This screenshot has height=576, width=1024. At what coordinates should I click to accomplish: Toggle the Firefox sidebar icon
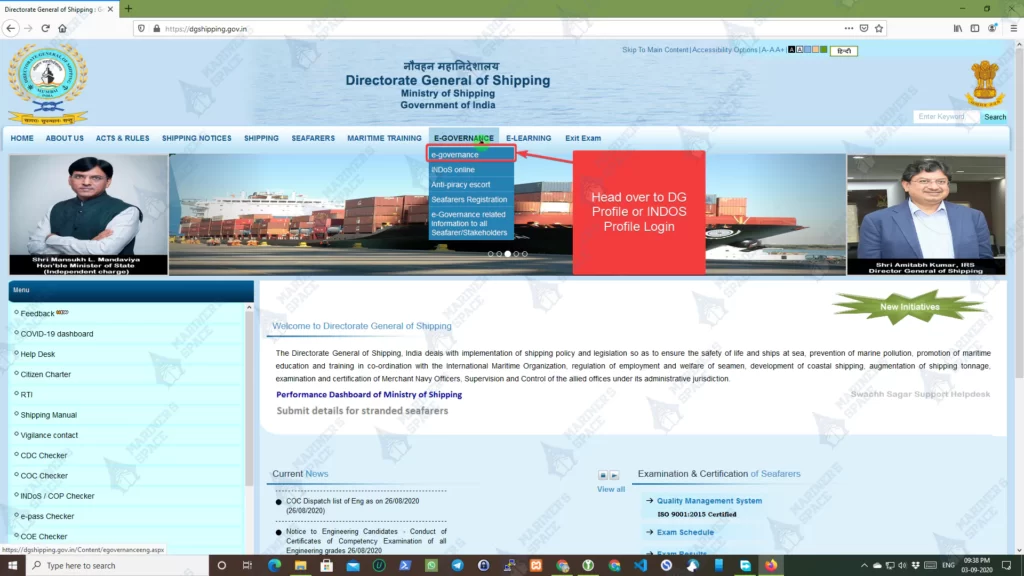click(x=974, y=28)
